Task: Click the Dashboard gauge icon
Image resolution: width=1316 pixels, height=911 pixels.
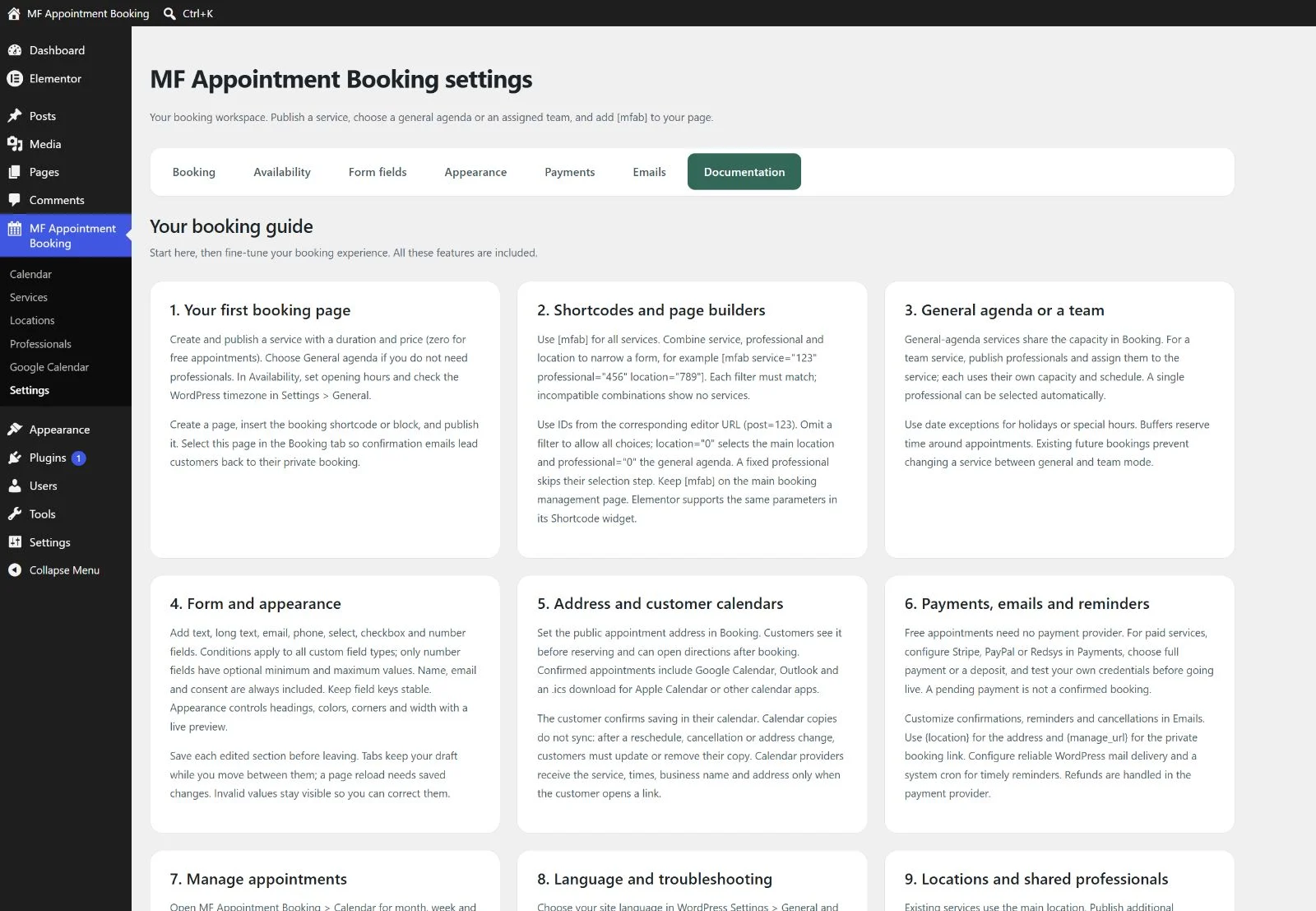Action: point(15,50)
